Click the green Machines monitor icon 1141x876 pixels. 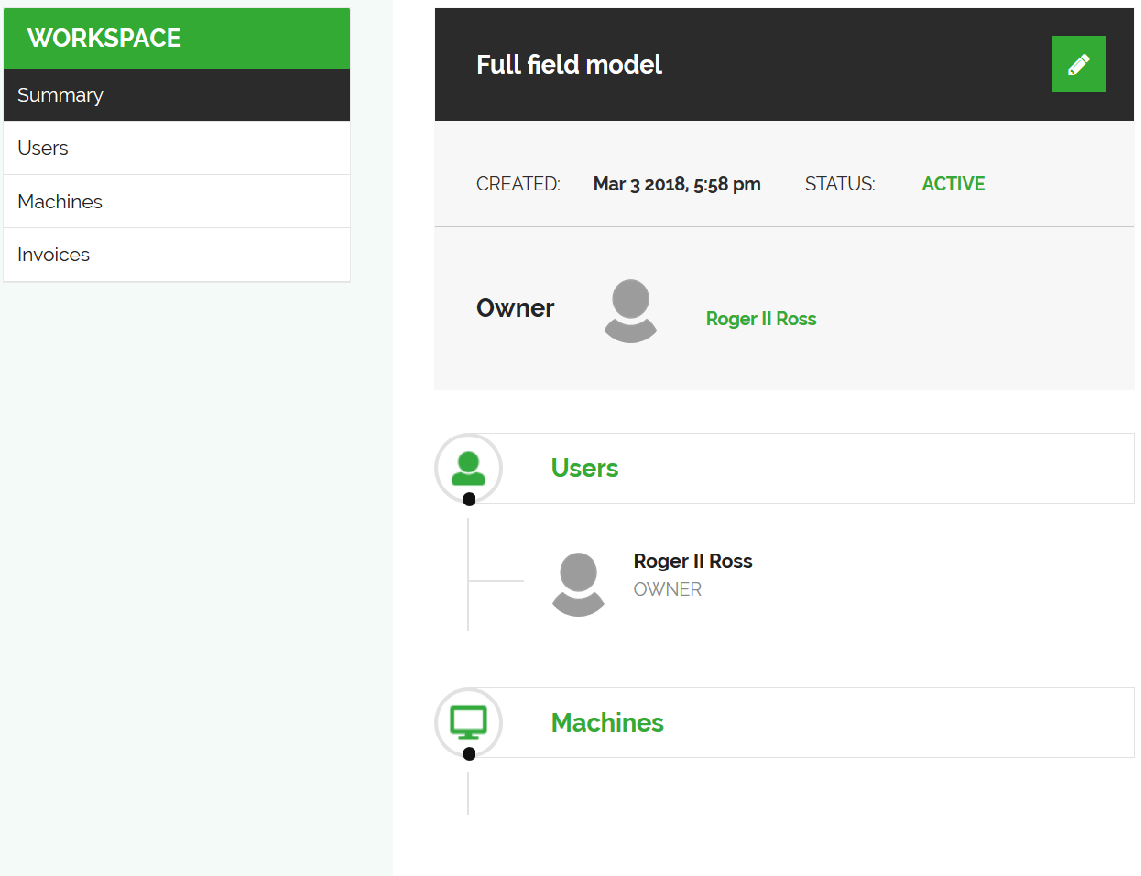[x=469, y=722]
